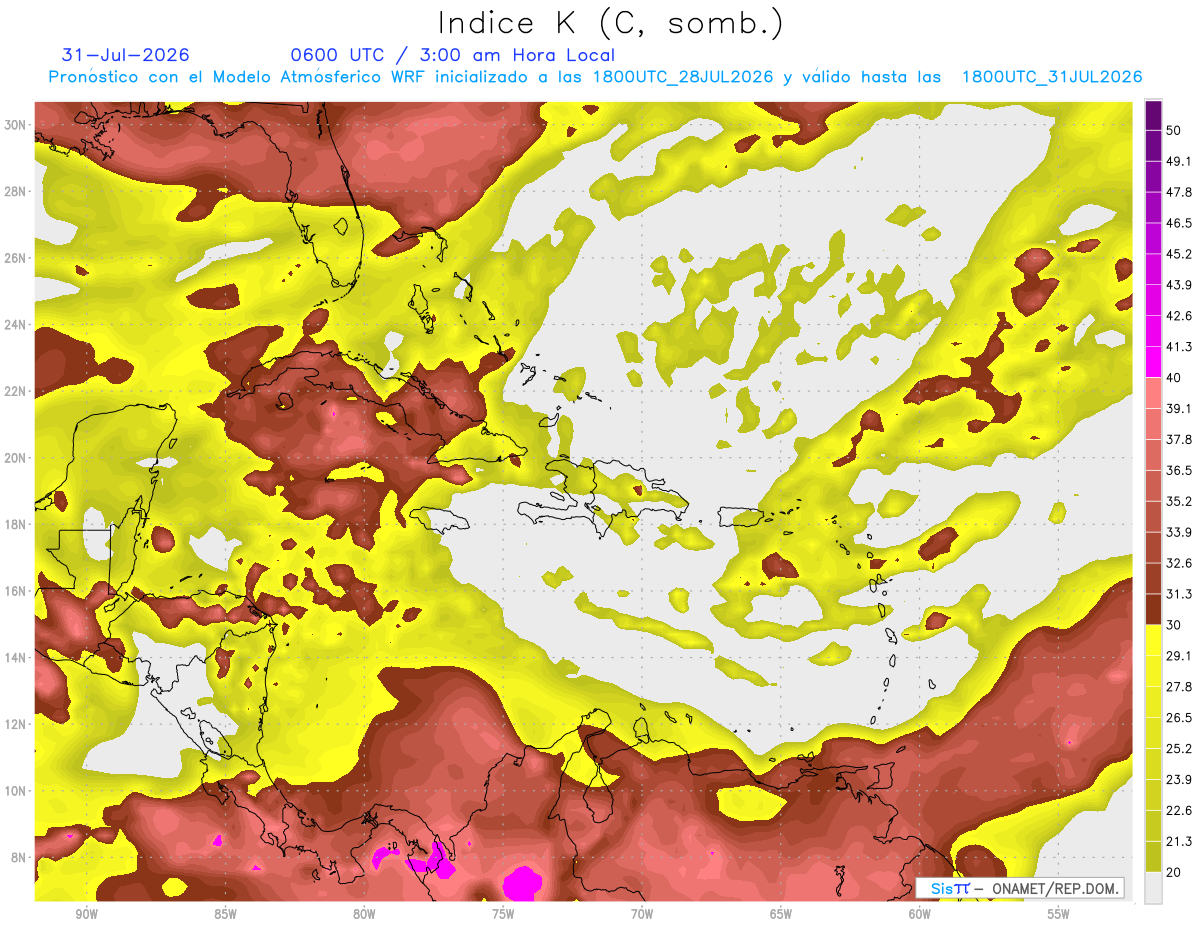Click the dark purple swatch above the 50 label
Image resolution: width=1200 pixels, height=927 pixels.
pyautogui.click(x=1153, y=116)
